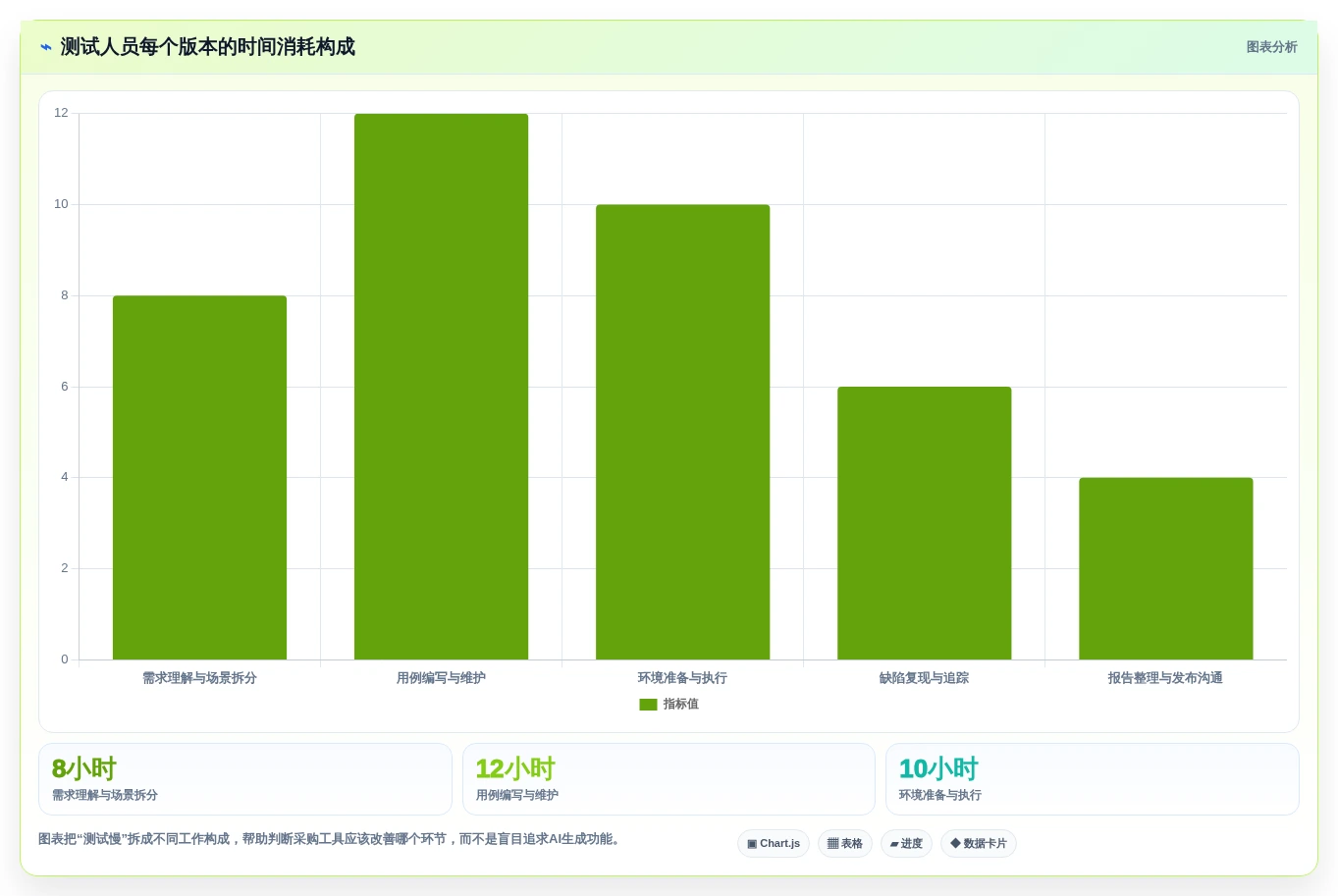Click the y-axis value 4
The width and height of the screenshot is (1338, 896).
pos(65,477)
